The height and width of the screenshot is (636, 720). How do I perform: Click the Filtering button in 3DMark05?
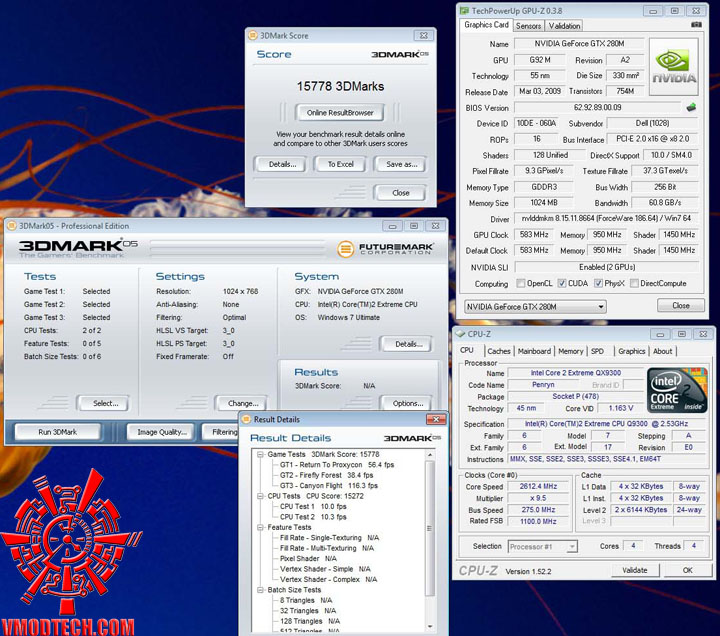click(x=222, y=432)
